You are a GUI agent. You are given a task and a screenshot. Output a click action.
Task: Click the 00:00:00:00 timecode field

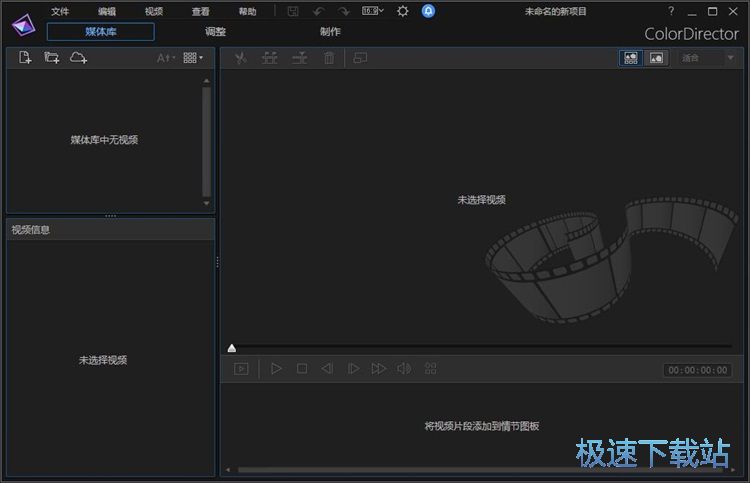coord(697,370)
